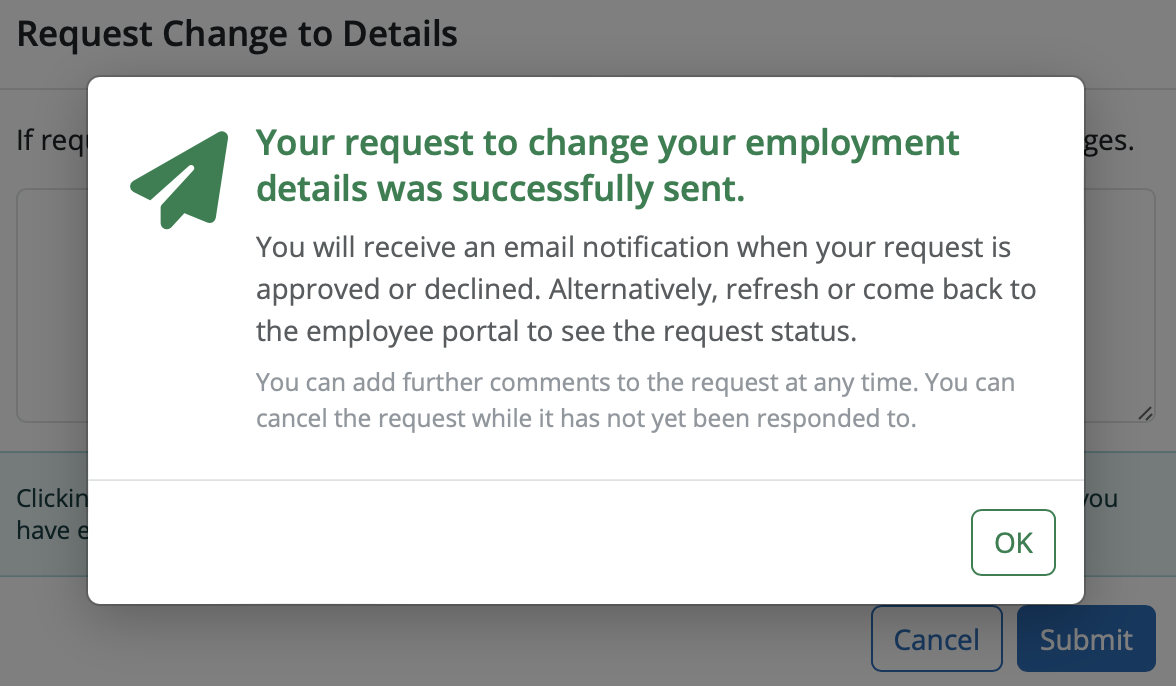This screenshot has height=686, width=1176.
Task: Click the 'approved or declined. Alternatively' text line
Action: [646, 289]
